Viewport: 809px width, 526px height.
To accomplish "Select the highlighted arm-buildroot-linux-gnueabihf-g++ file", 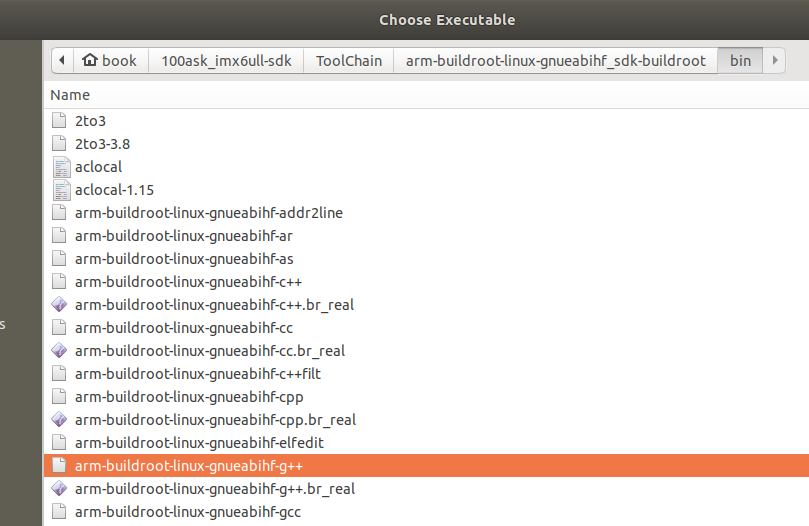I will pos(426,466).
